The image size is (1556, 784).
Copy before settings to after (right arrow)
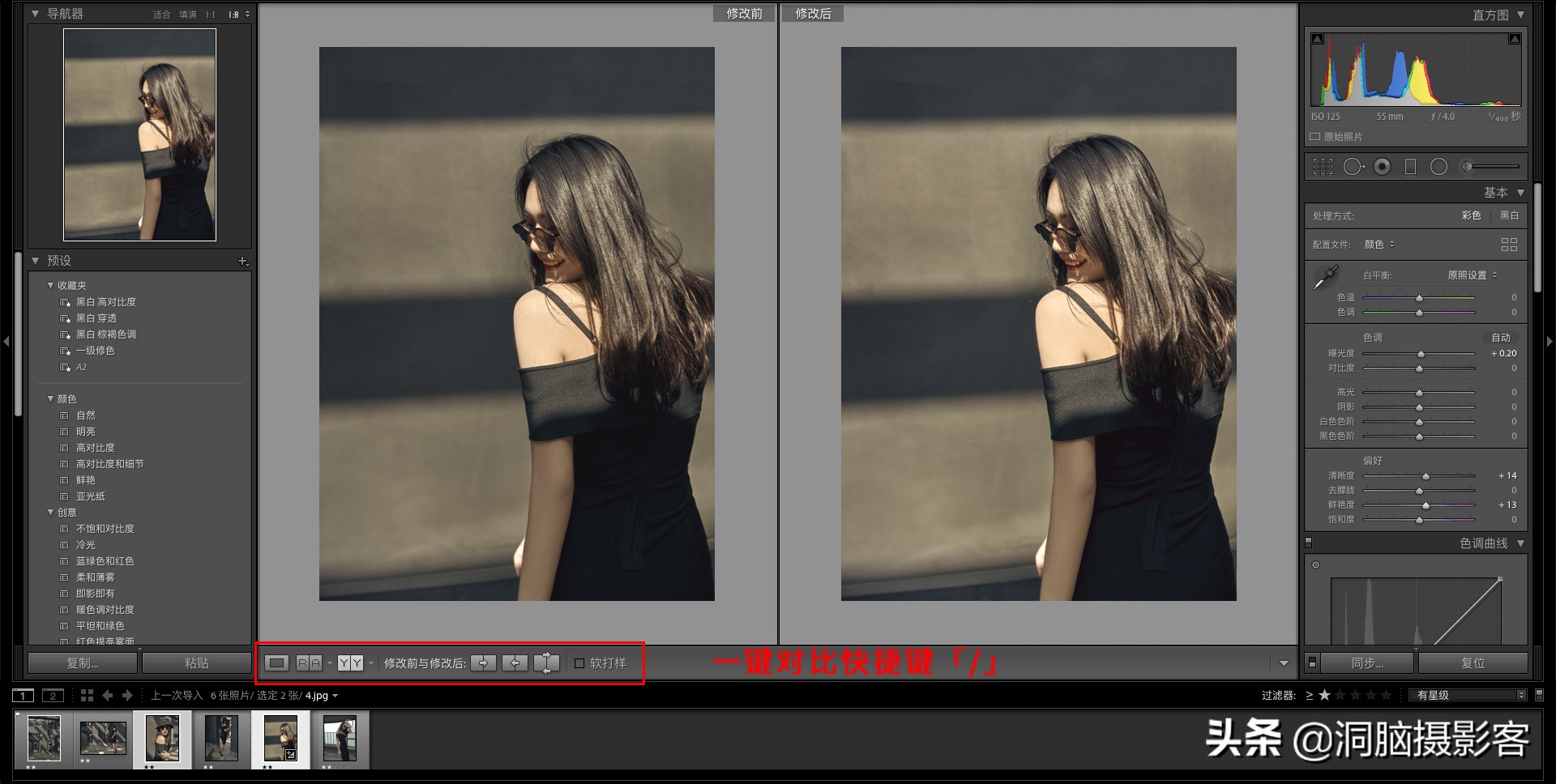[x=483, y=663]
